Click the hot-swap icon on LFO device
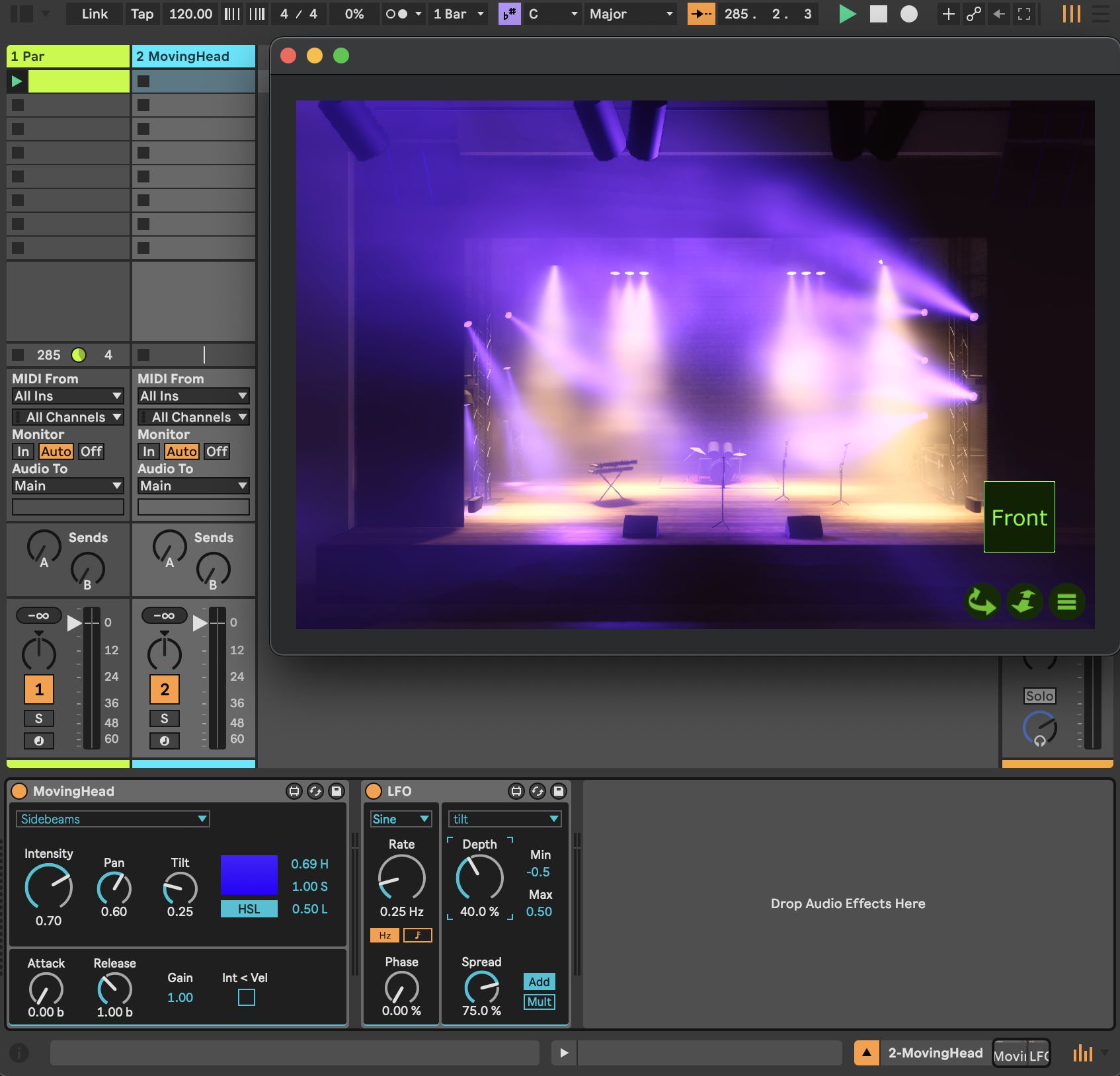 tap(538, 791)
